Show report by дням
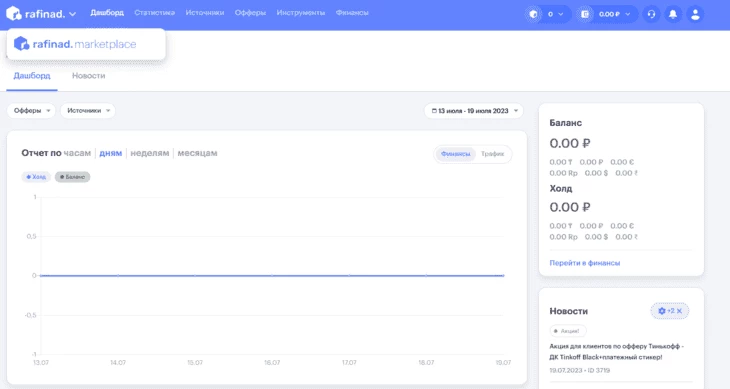This screenshot has height=389, width=730. click(x=110, y=153)
